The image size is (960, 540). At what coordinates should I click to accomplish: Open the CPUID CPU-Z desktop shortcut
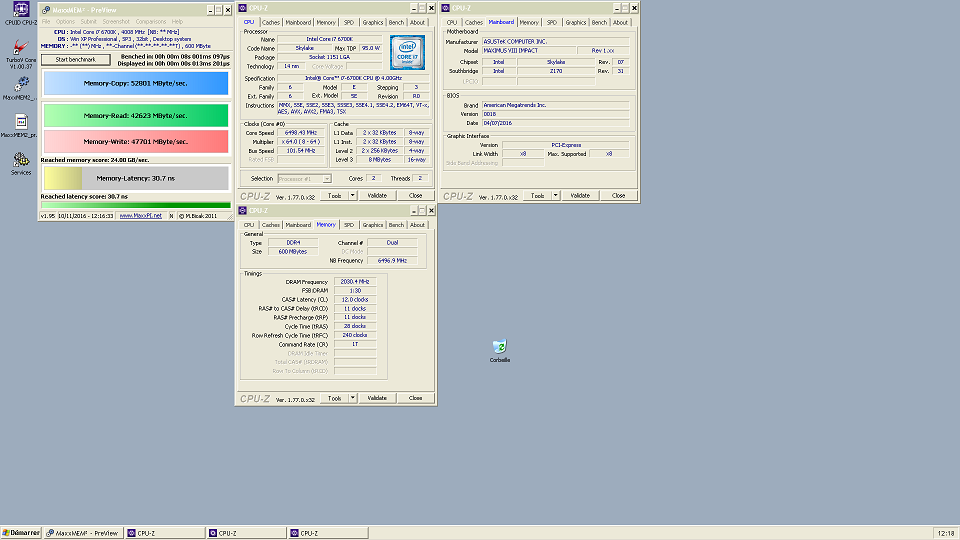[x=21, y=13]
